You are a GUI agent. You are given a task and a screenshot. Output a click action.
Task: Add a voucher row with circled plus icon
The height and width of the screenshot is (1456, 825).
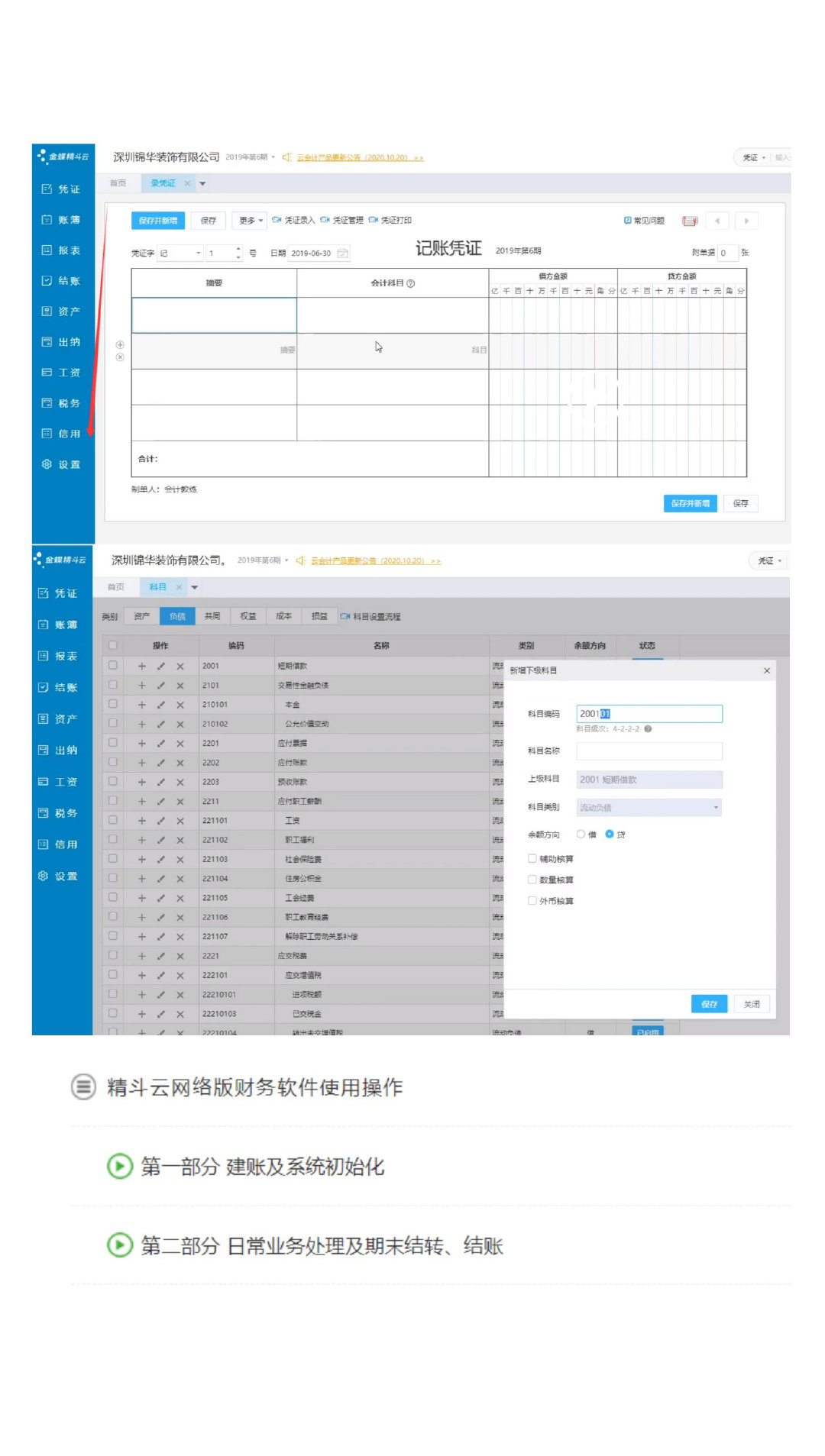pos(120,345)
